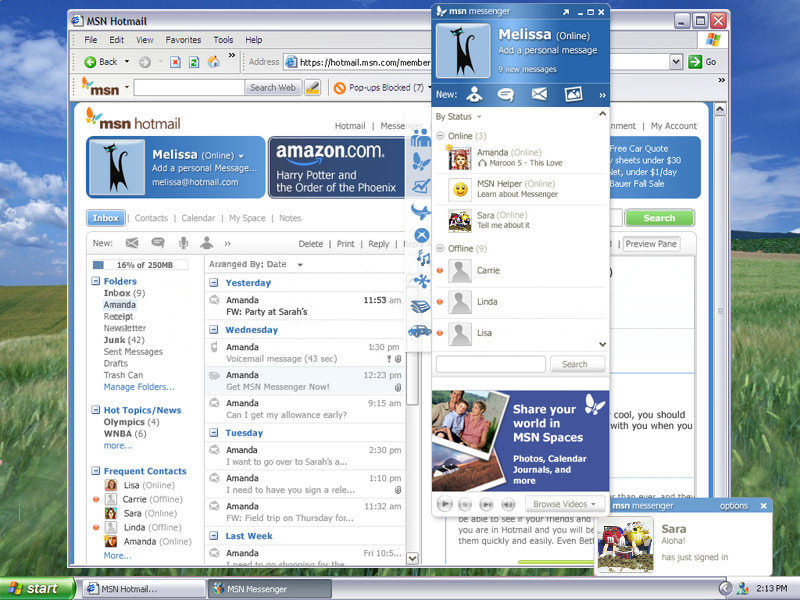Click the Search button in Messenger

coord(575,364)
